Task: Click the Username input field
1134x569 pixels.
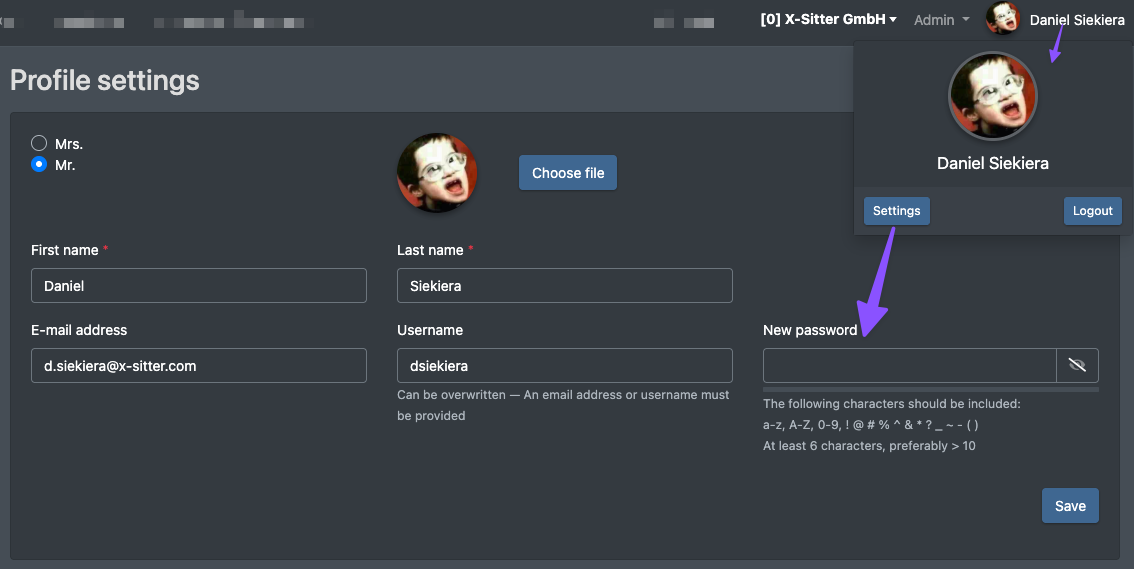Action: click(565, 366)
